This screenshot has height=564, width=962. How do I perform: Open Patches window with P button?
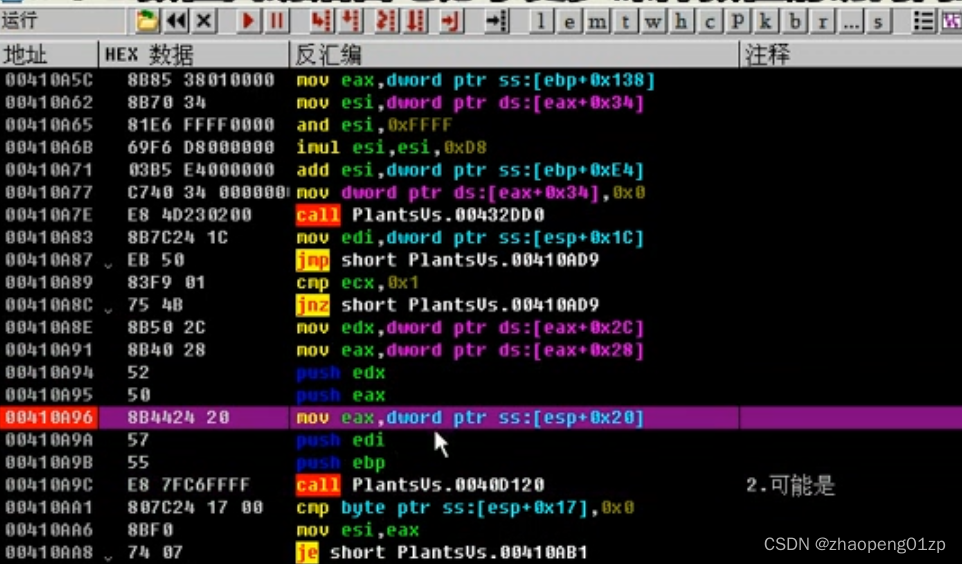coord(737,22)
